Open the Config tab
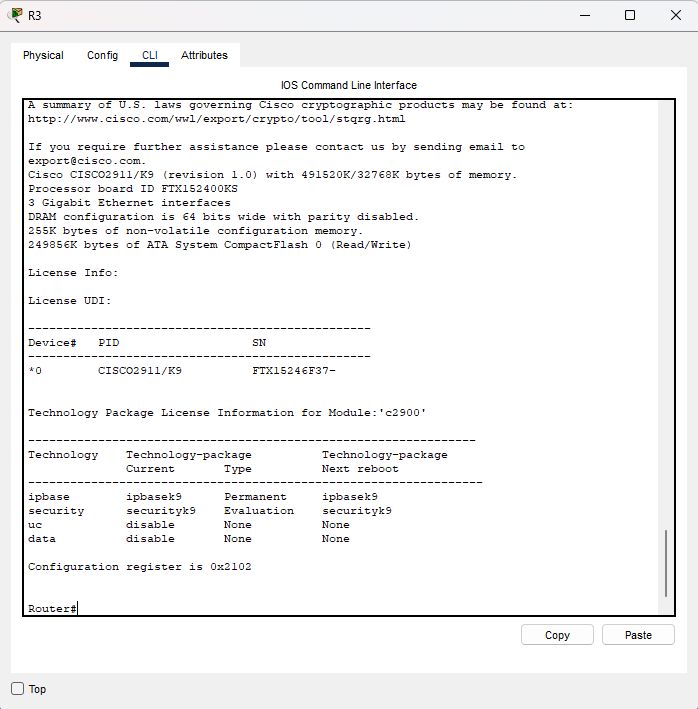Screen dimensions: 698x709 102,56
